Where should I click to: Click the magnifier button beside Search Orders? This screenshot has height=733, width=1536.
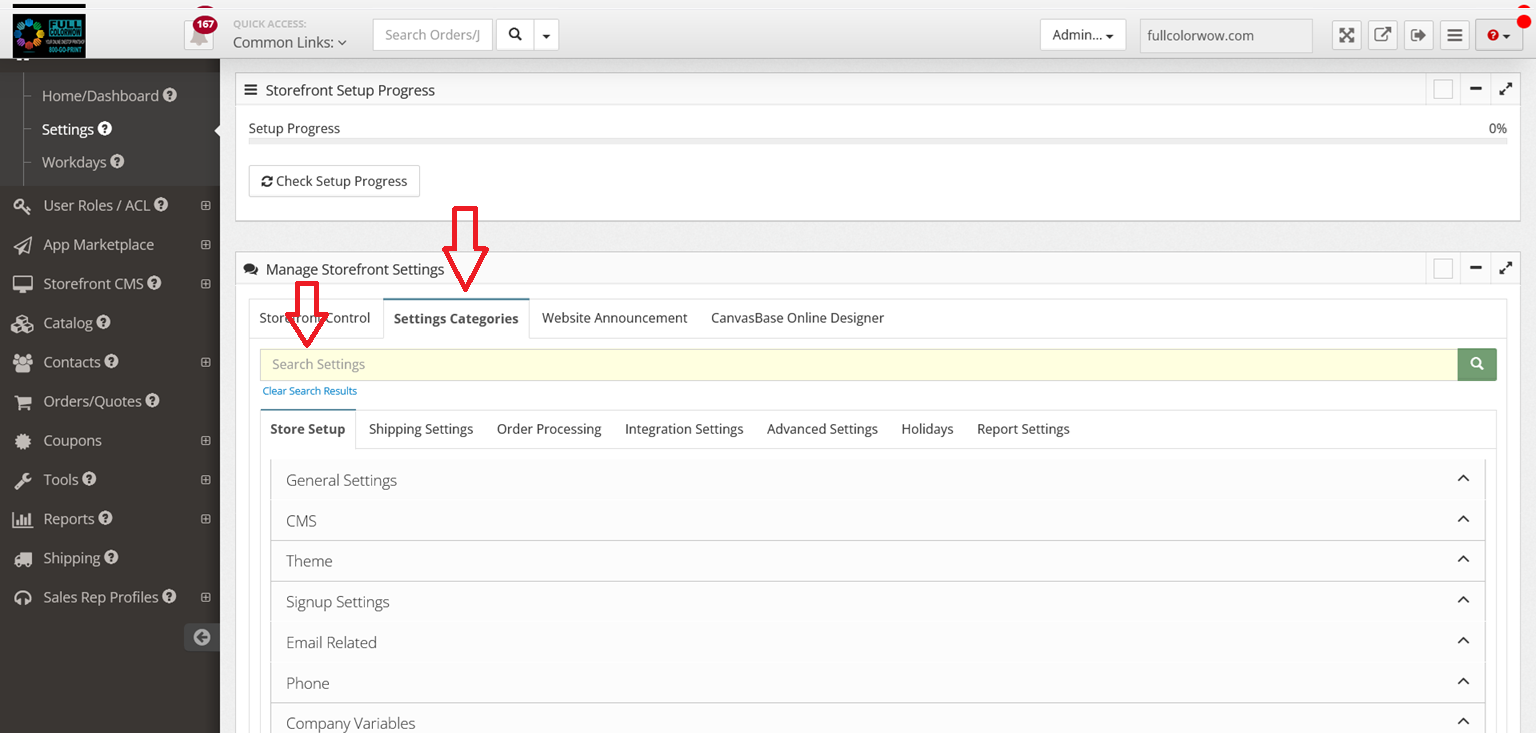coord(515,35)
